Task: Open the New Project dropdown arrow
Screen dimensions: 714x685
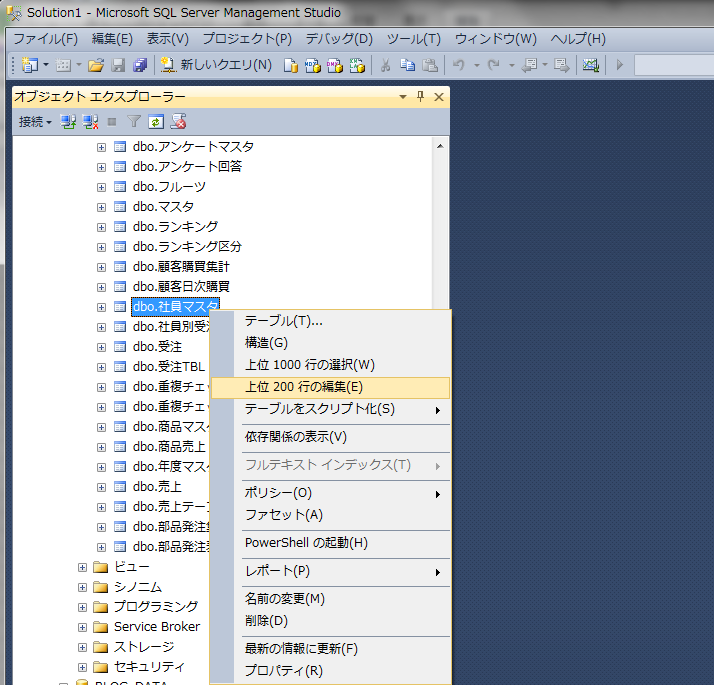Action: (46, 65)
